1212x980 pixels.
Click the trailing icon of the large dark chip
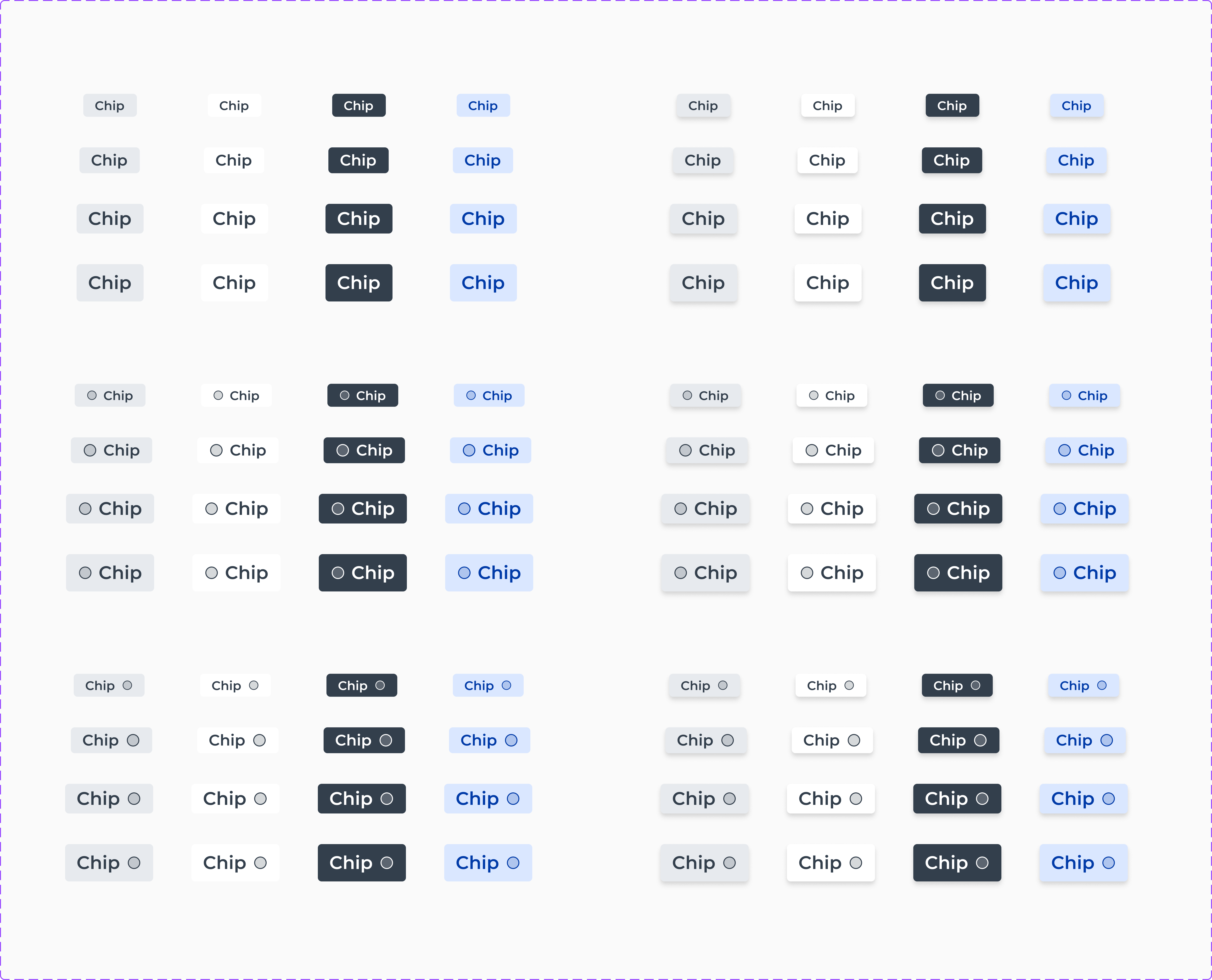pyautogui.click(x=386, y=799)
